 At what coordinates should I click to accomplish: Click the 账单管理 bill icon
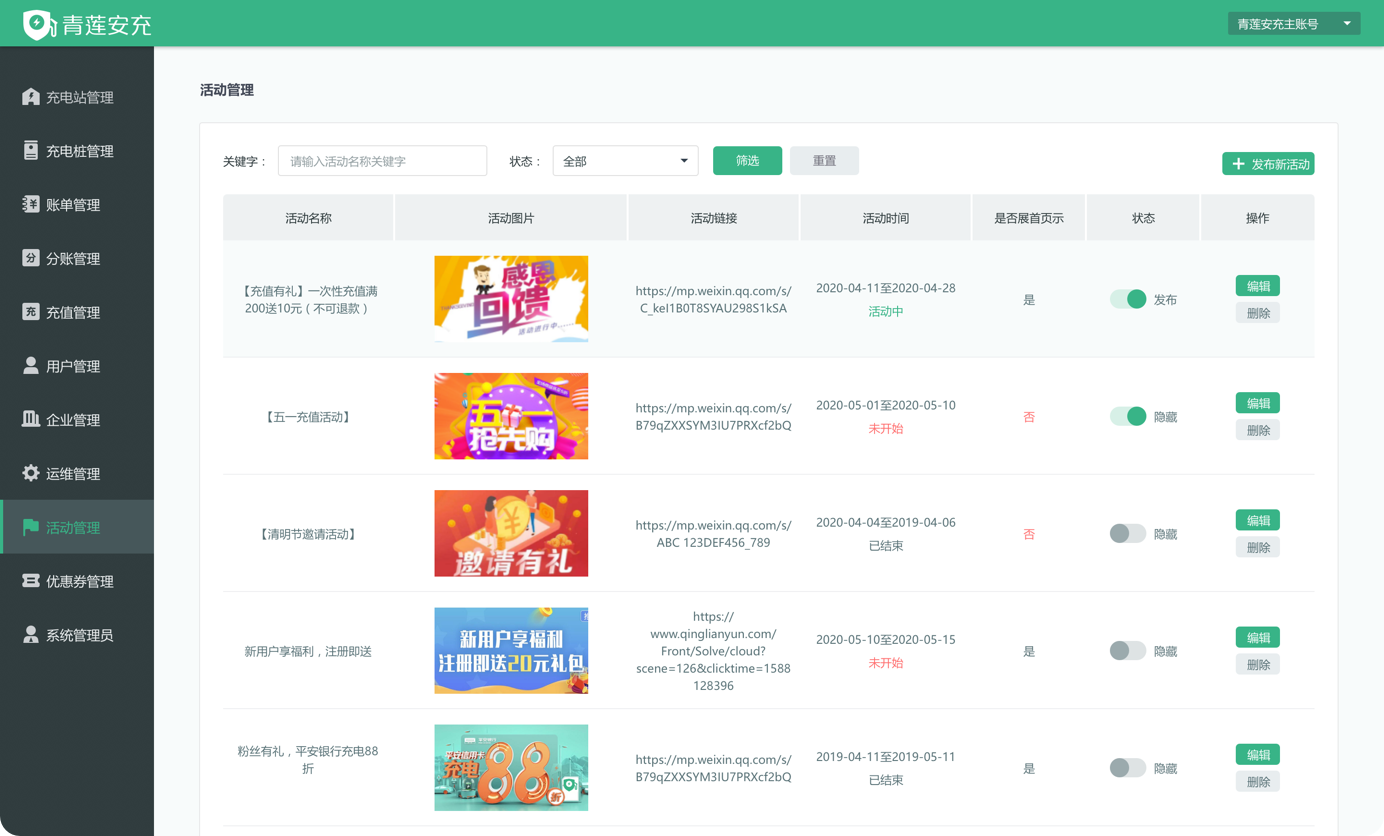click(31, 205)
